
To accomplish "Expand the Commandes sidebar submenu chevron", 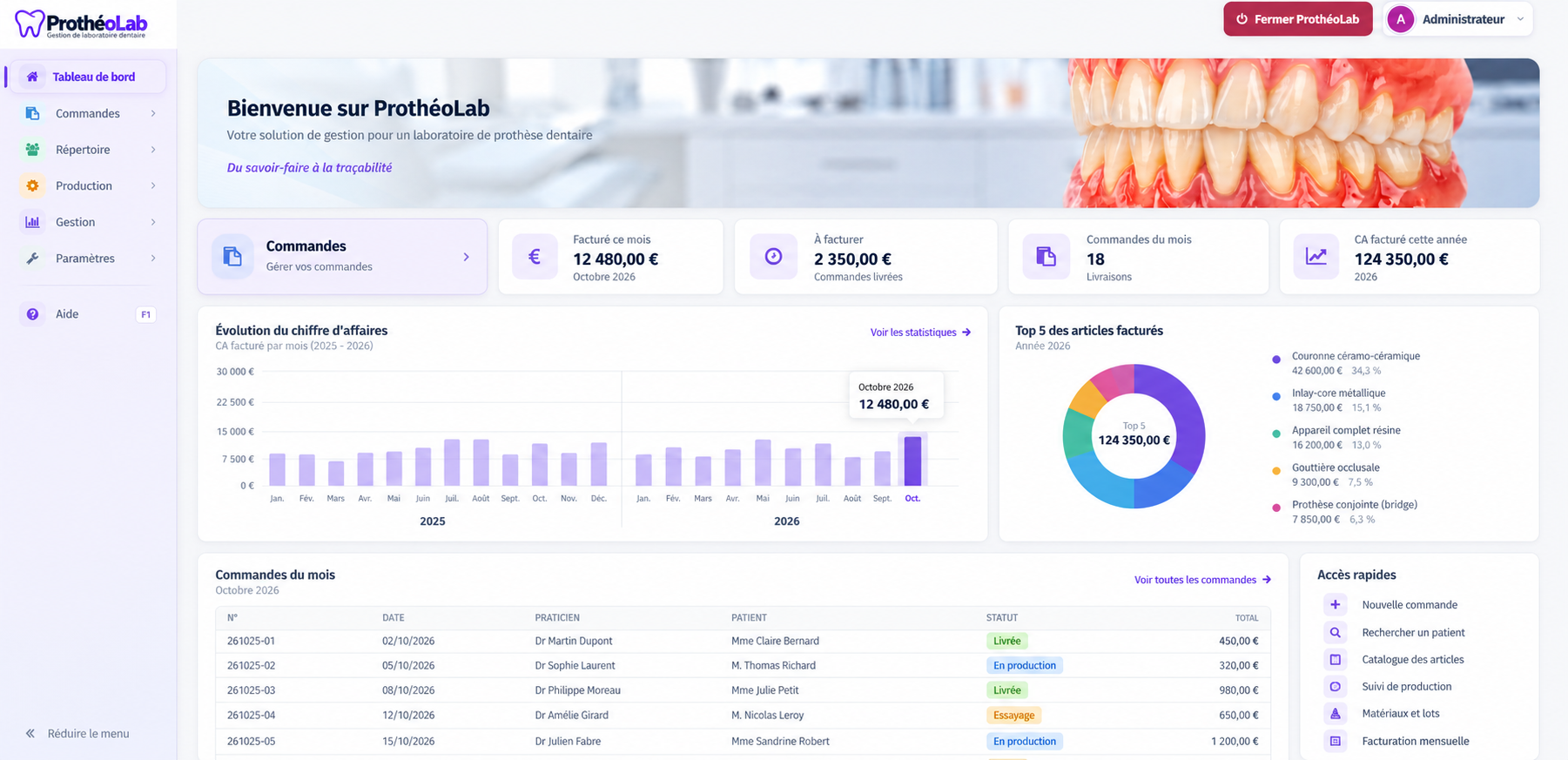I will pos(153,113).
